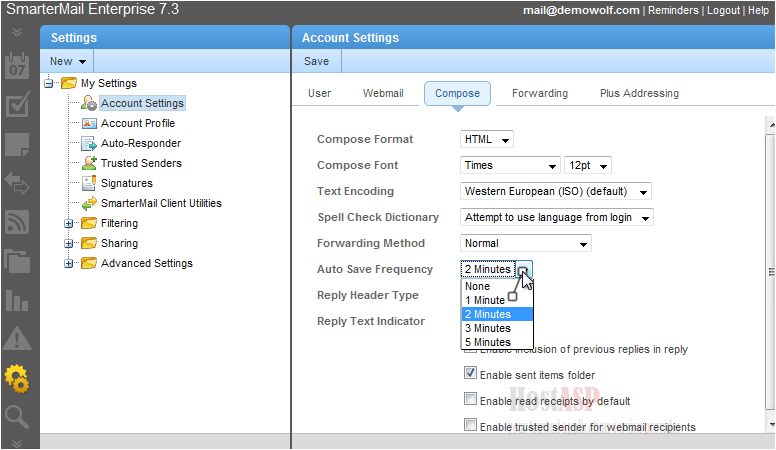
Task: Click the magnifying glass Search icon
Action: 16,417
